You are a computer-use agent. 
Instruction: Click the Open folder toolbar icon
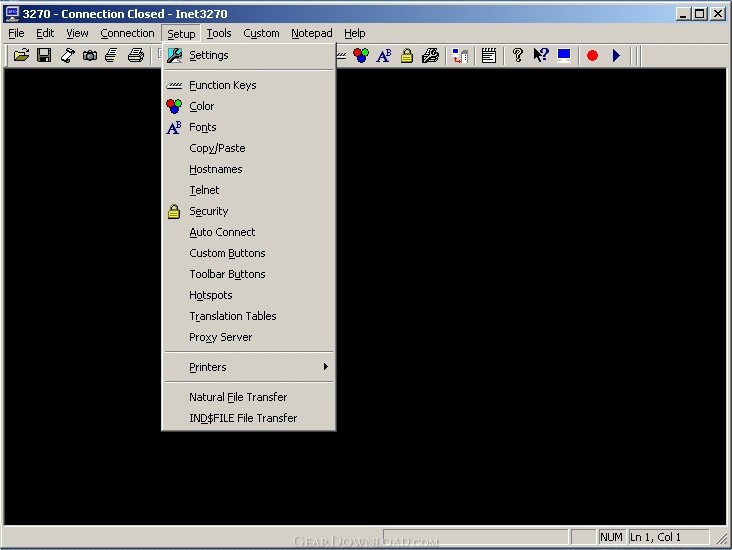[21, 56]
